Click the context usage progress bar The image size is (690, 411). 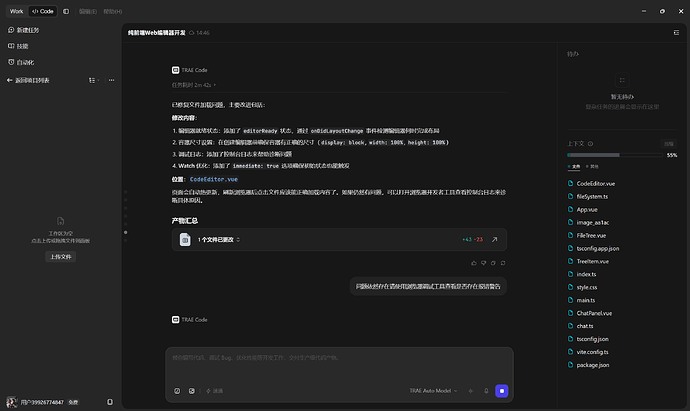pyautogui.click(x=615, y=155)
